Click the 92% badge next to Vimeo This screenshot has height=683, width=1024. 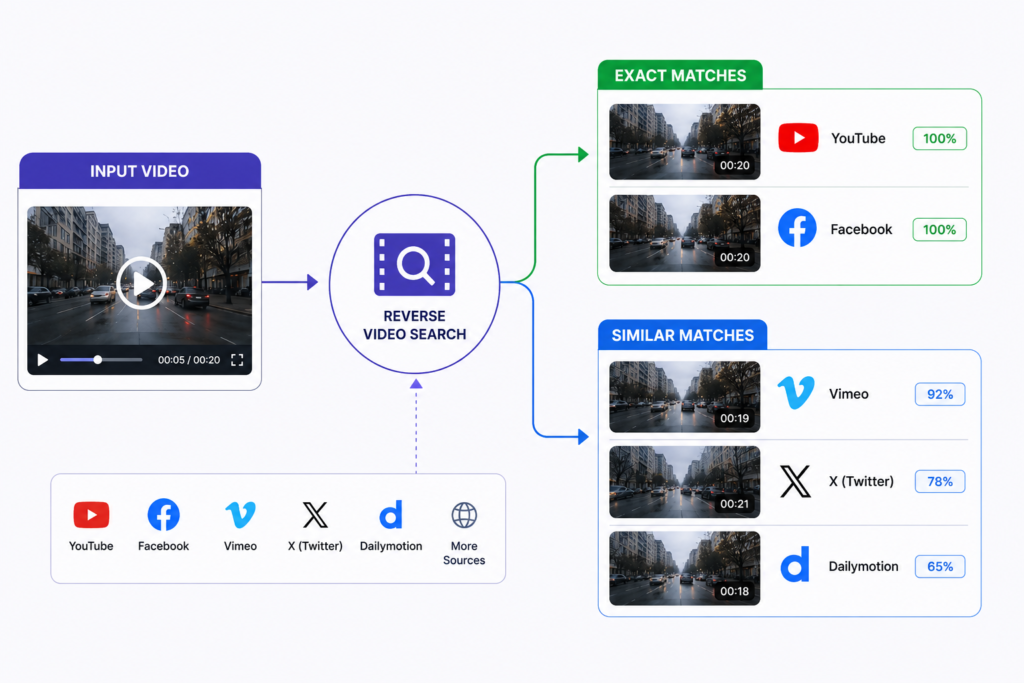click(x=940, y=394)
